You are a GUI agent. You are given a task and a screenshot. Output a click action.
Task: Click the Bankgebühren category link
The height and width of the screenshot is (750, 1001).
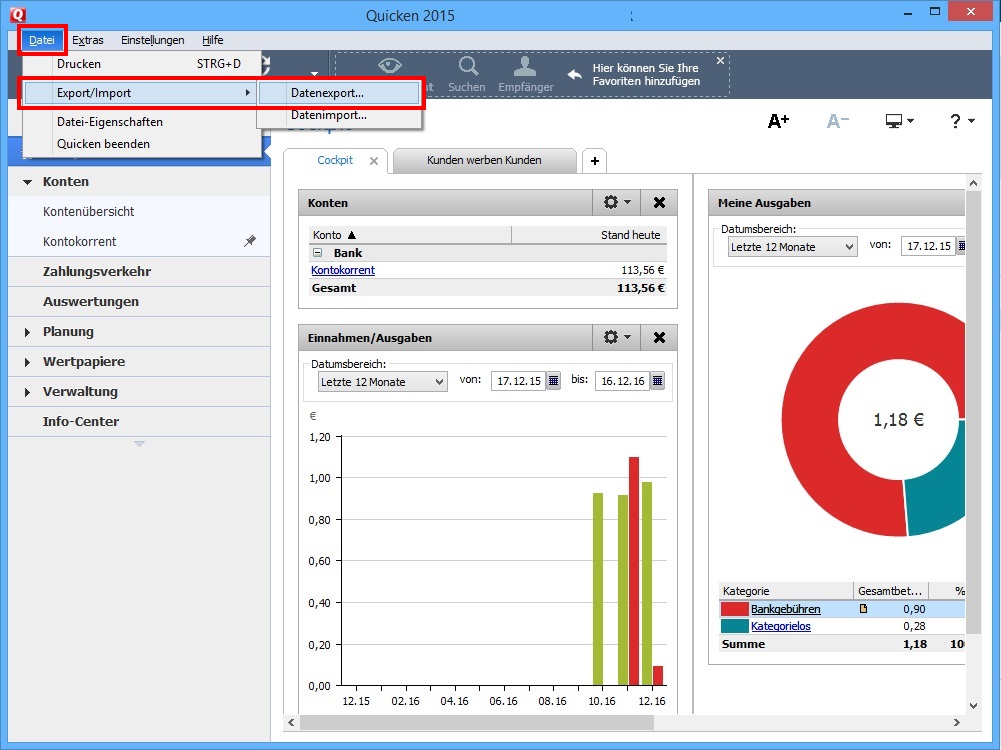click(x=786, y=609)
